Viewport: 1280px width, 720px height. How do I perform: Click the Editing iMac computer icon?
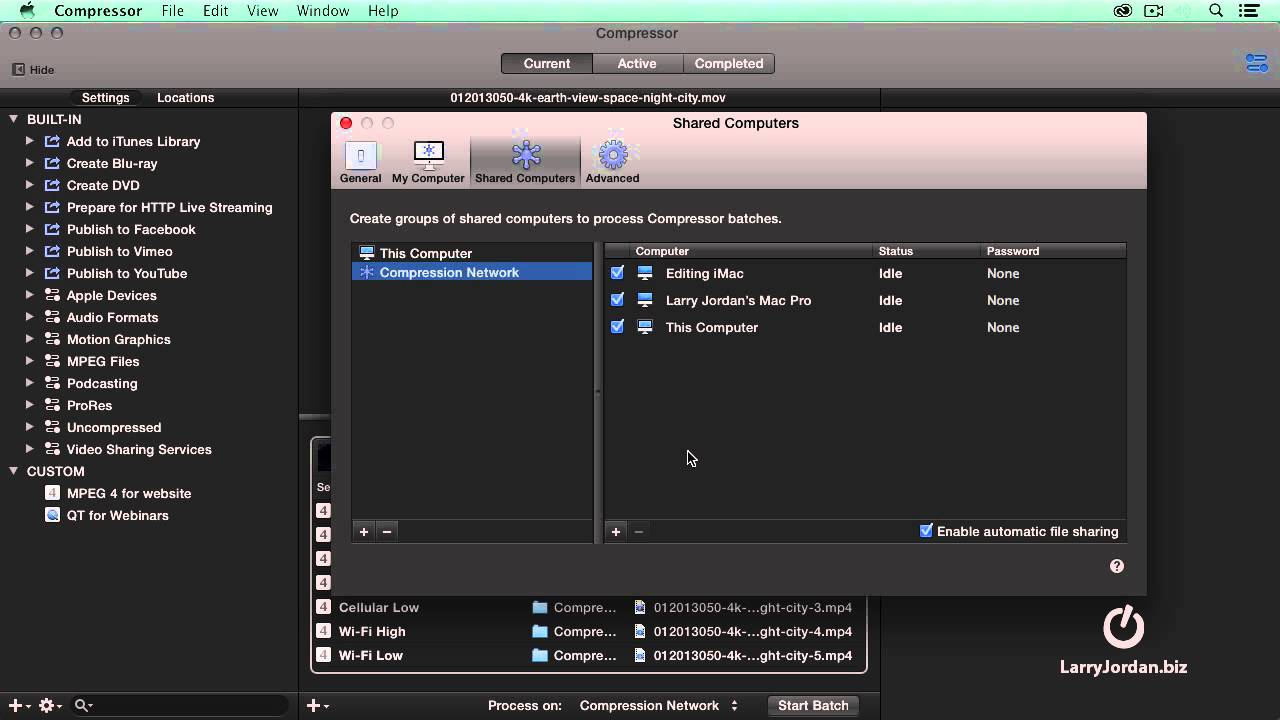click(x=645, y=273)
